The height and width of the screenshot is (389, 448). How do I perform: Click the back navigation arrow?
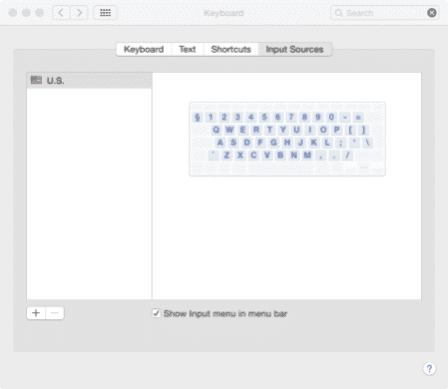tap(61, 13)
